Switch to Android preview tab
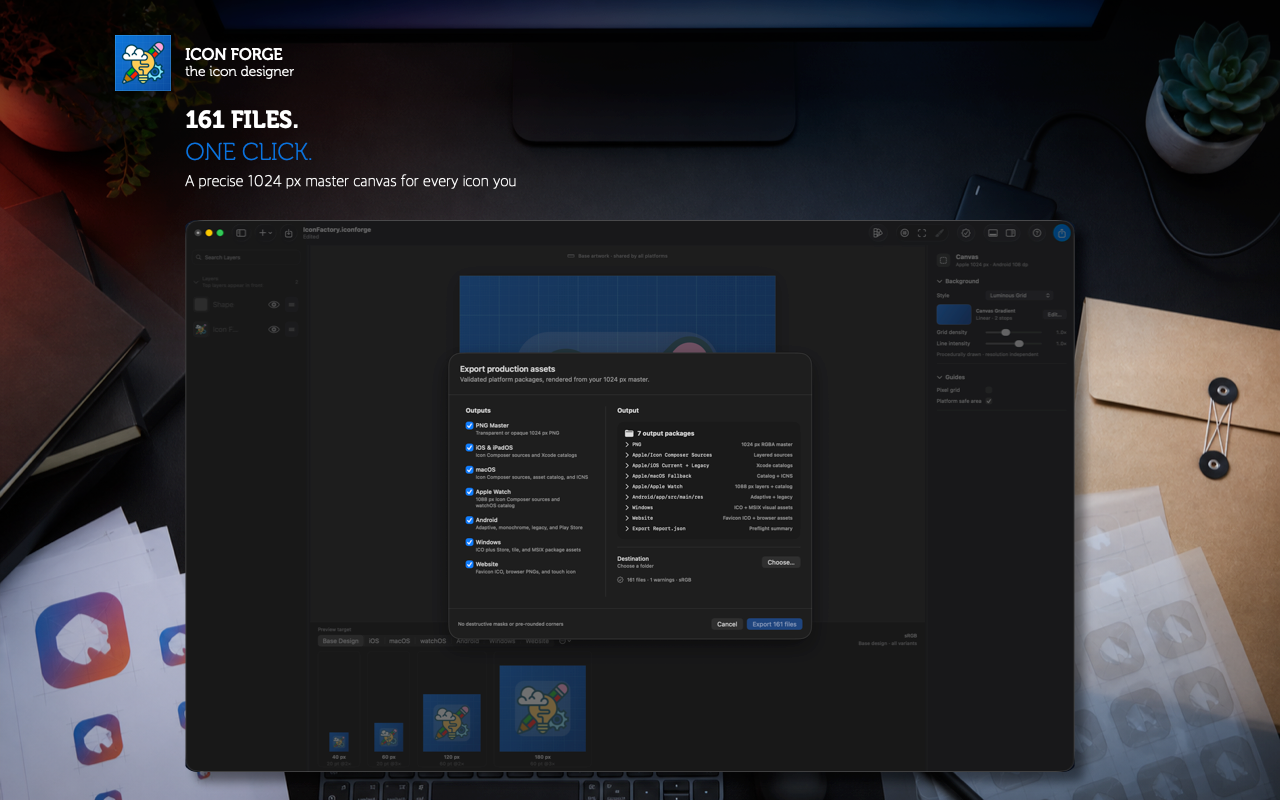Screen dimensions: 1280x800 467,641
